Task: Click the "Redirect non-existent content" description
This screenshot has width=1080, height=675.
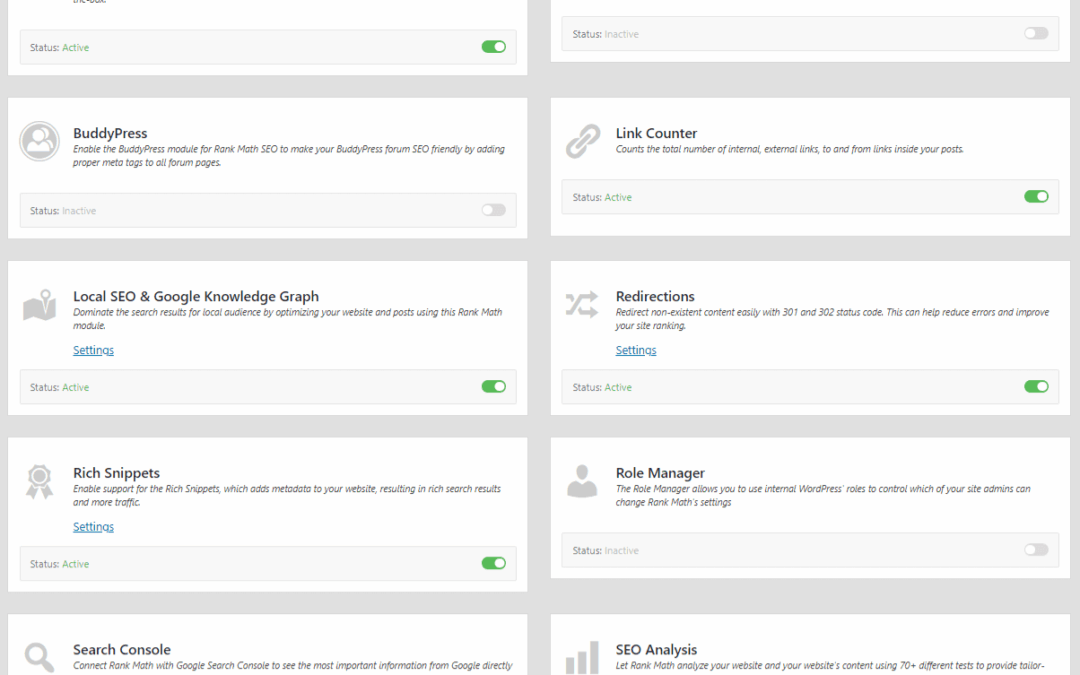Action: click(832, 319)
